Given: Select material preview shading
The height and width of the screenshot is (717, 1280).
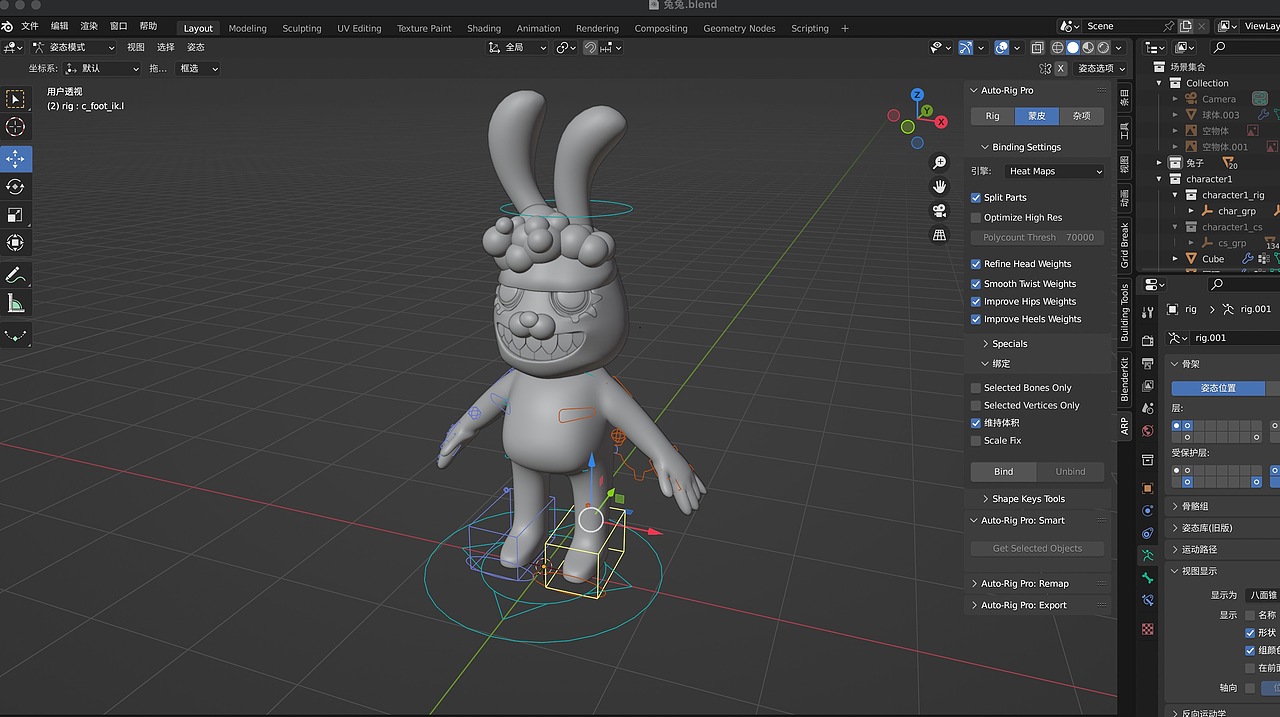Looking at the screenshot, I should 1088,47.
